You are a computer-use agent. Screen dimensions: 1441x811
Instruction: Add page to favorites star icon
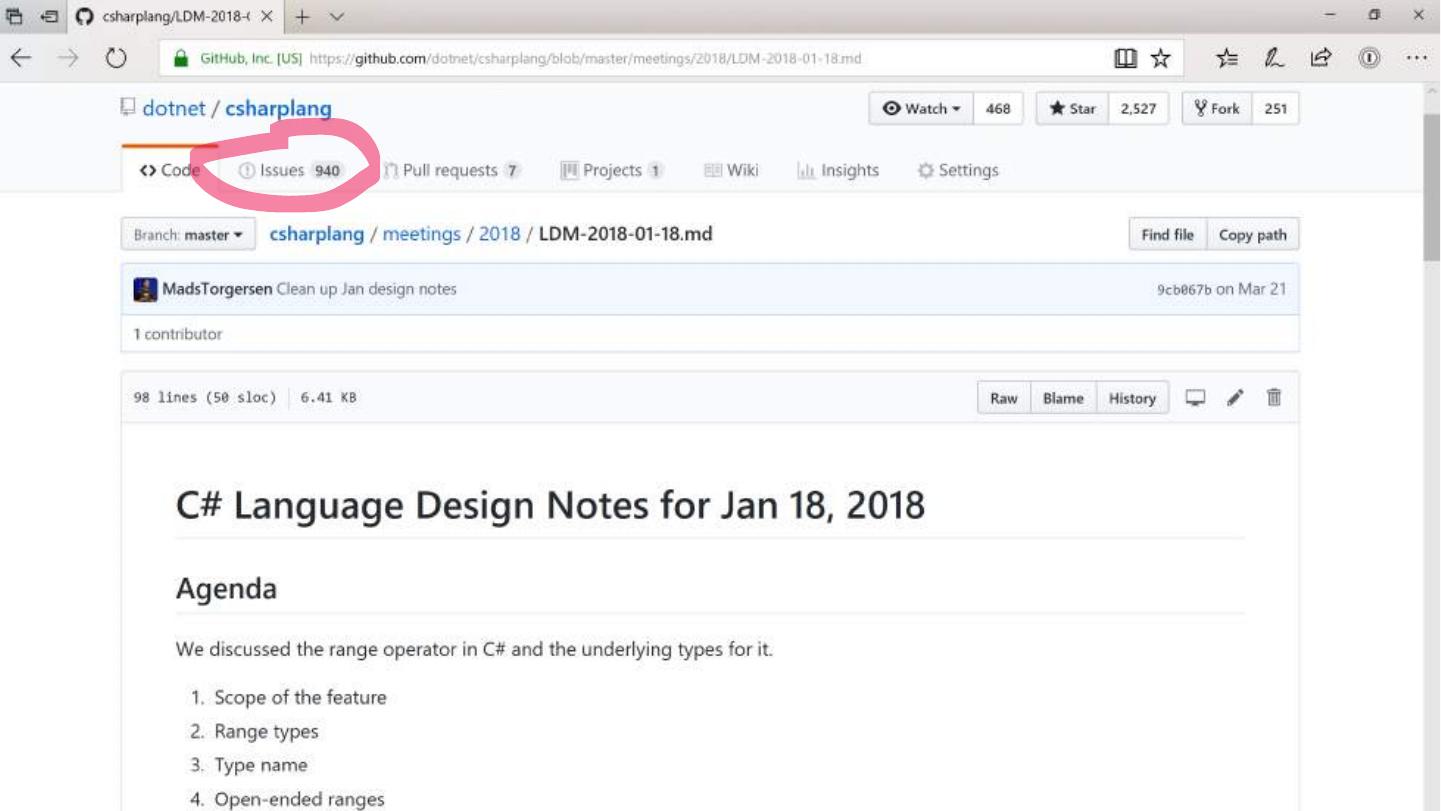coord(1160,58)
